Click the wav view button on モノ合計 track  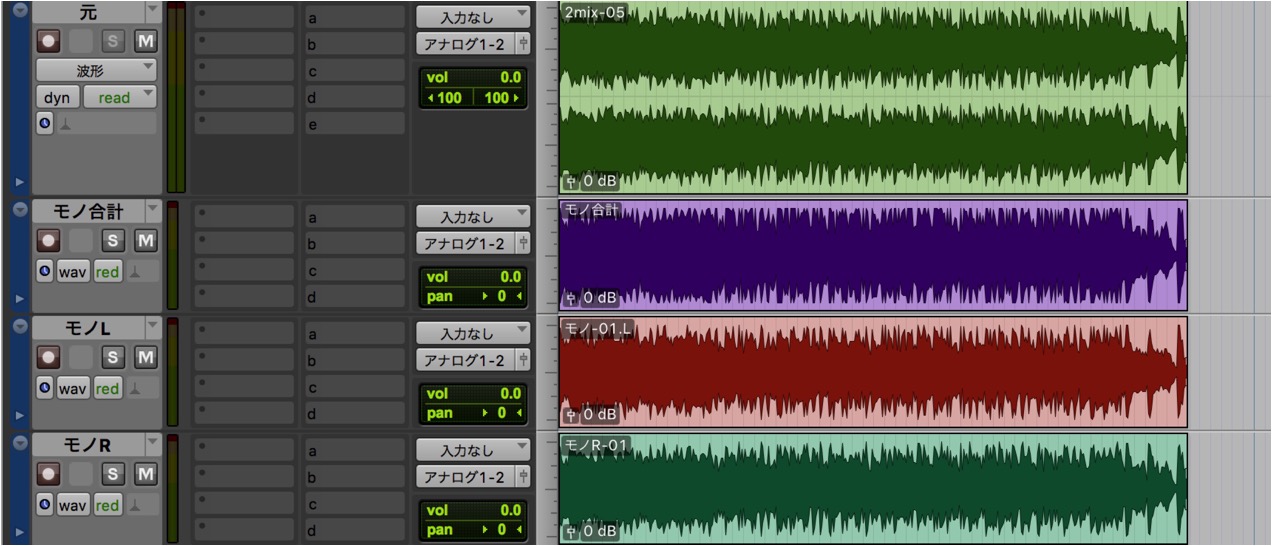[x=73, y=271]
